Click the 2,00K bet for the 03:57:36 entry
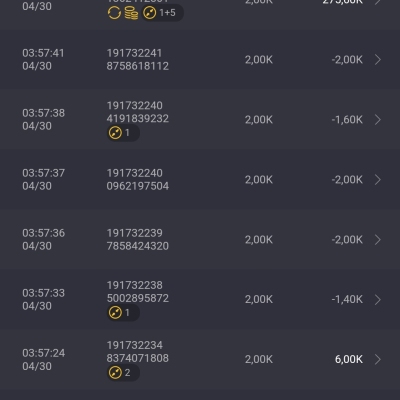This screenshot has height=400, width=400. [259, 240]
